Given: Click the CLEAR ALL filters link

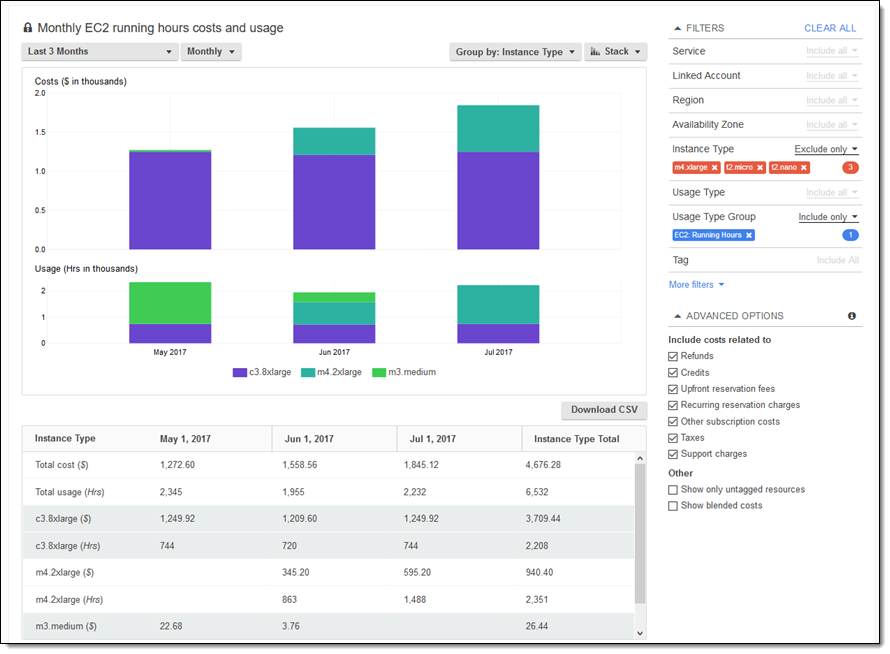Looking at the screenshot, I should (x=830, y=29).
